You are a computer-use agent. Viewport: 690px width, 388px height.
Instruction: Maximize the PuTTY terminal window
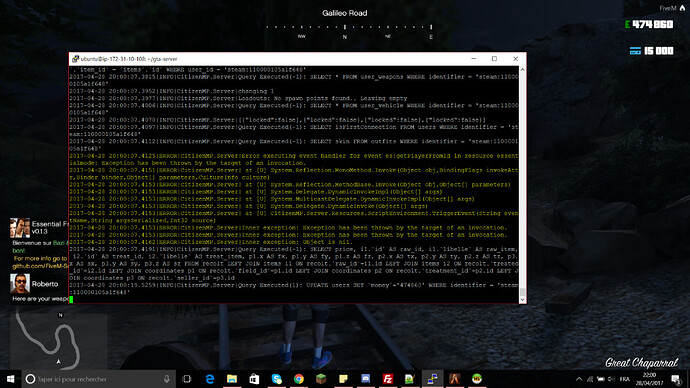[x=494, y=59]
